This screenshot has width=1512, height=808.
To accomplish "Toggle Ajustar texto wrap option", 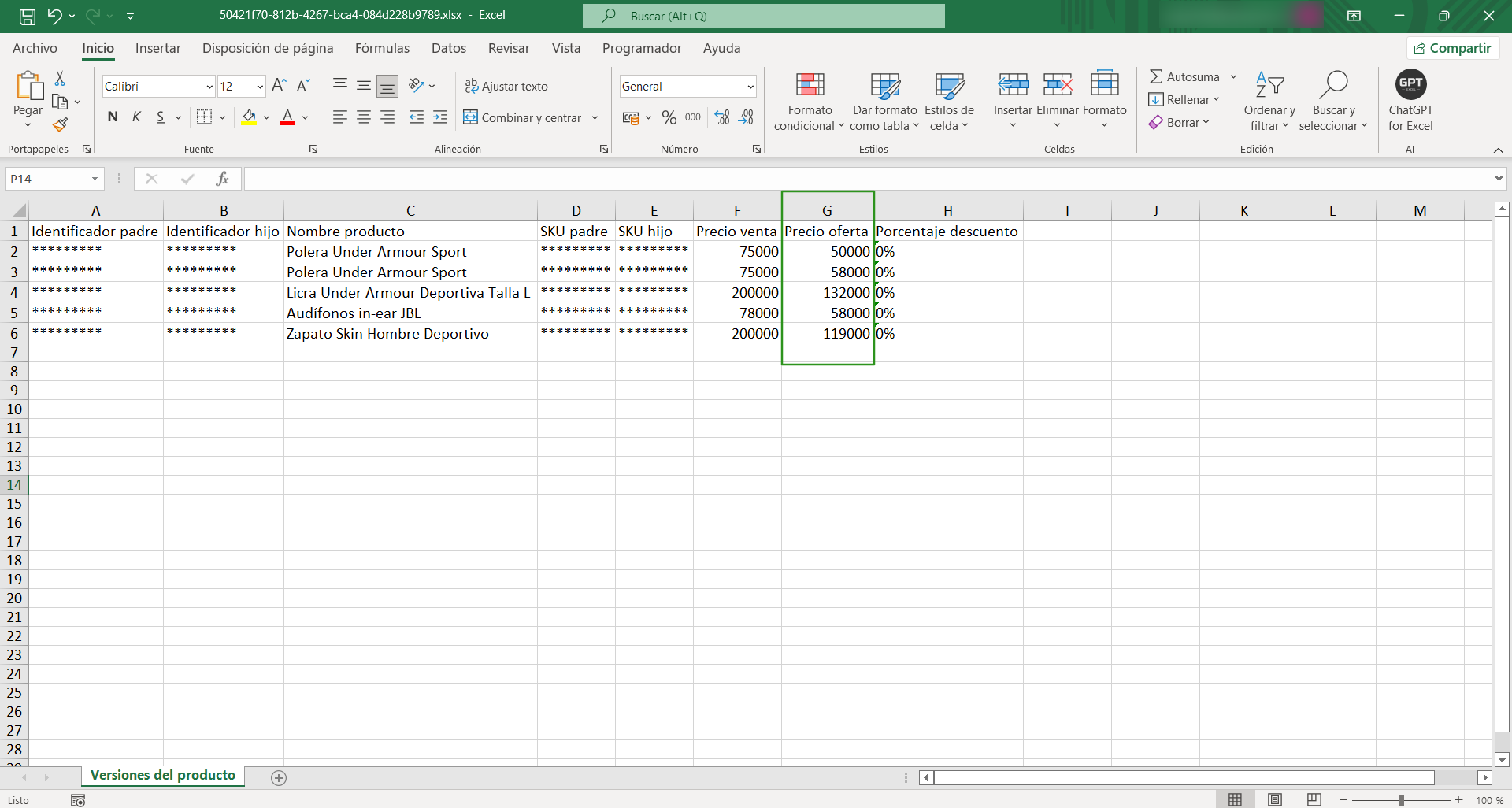I will point(506,86).
